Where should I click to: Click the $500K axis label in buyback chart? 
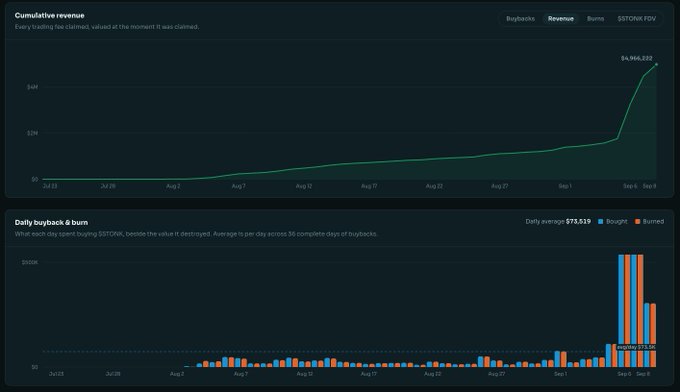click(x=30, y=262)
